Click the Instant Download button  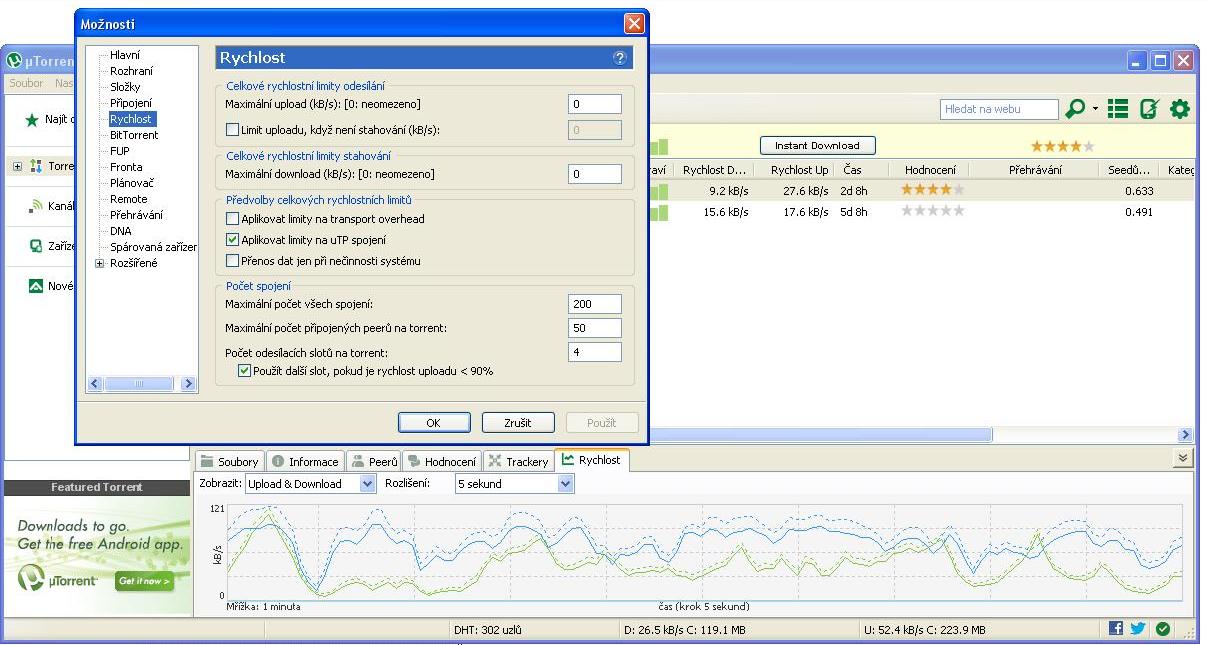(818, 146)
